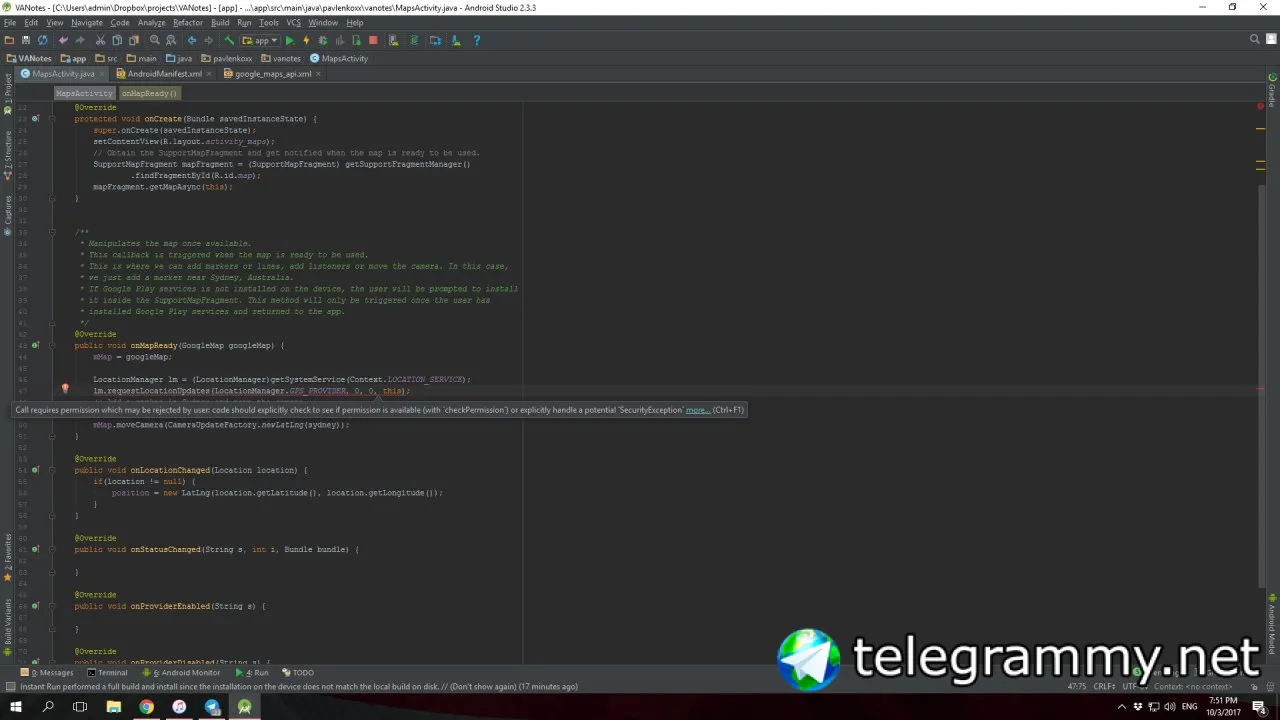Image resolution: width=1280 pixels, height=720 pixels.
Task: Click the override gutter icon beside onMapReady
Action: pyautogui.click(x=35, y=345)
